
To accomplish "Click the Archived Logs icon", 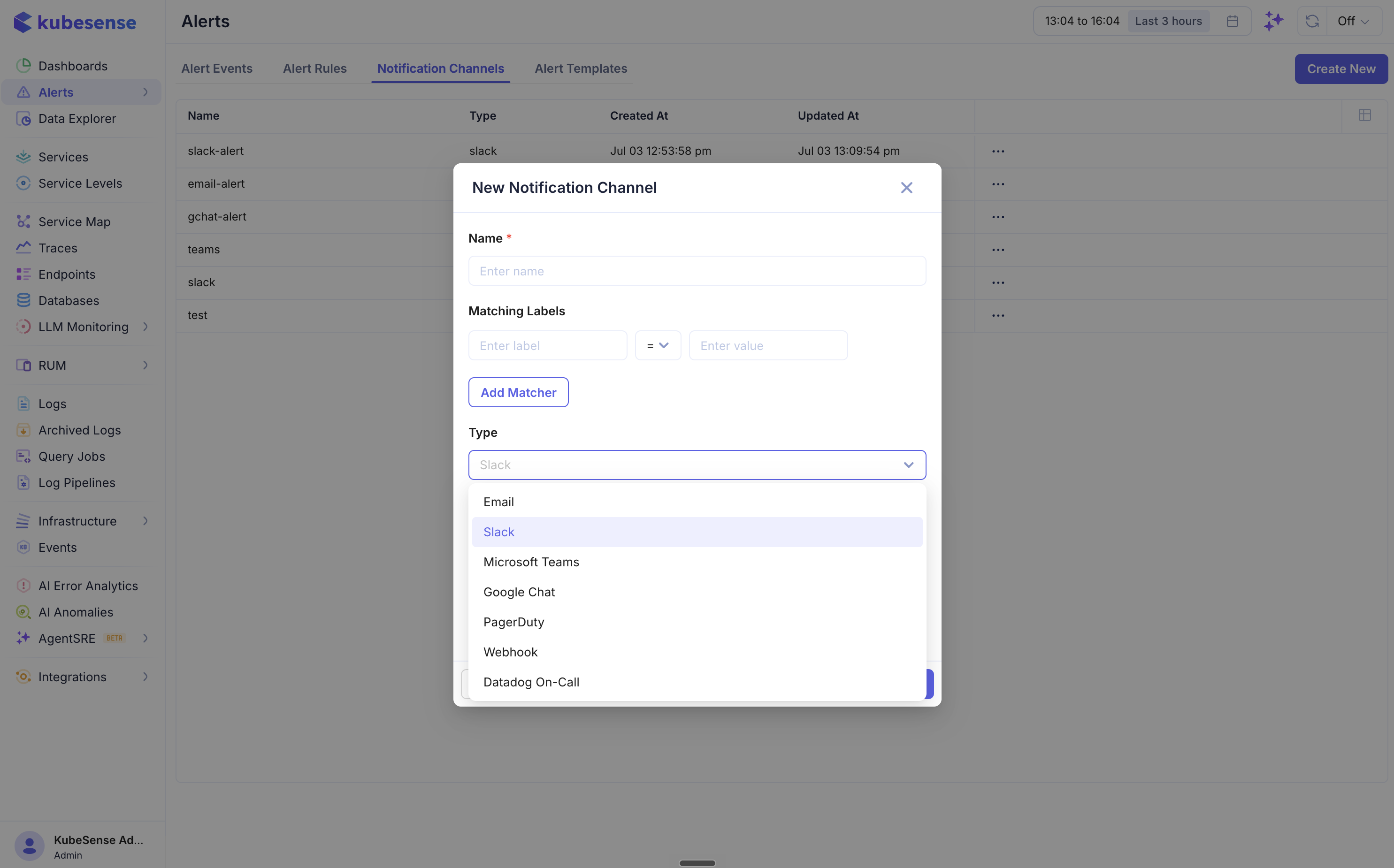I will tap(23, 430).
